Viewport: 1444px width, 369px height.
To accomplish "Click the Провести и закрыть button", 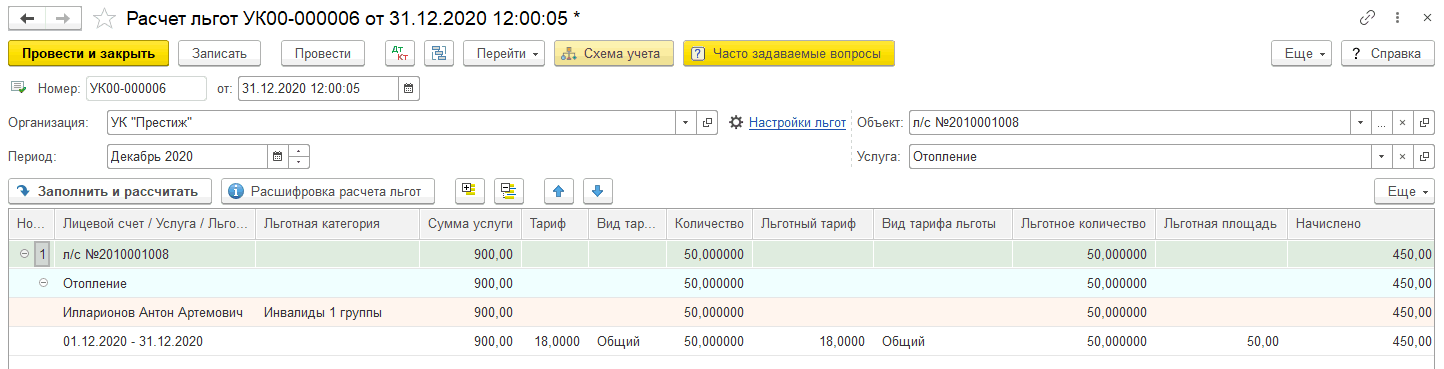I will click(88, 54).
